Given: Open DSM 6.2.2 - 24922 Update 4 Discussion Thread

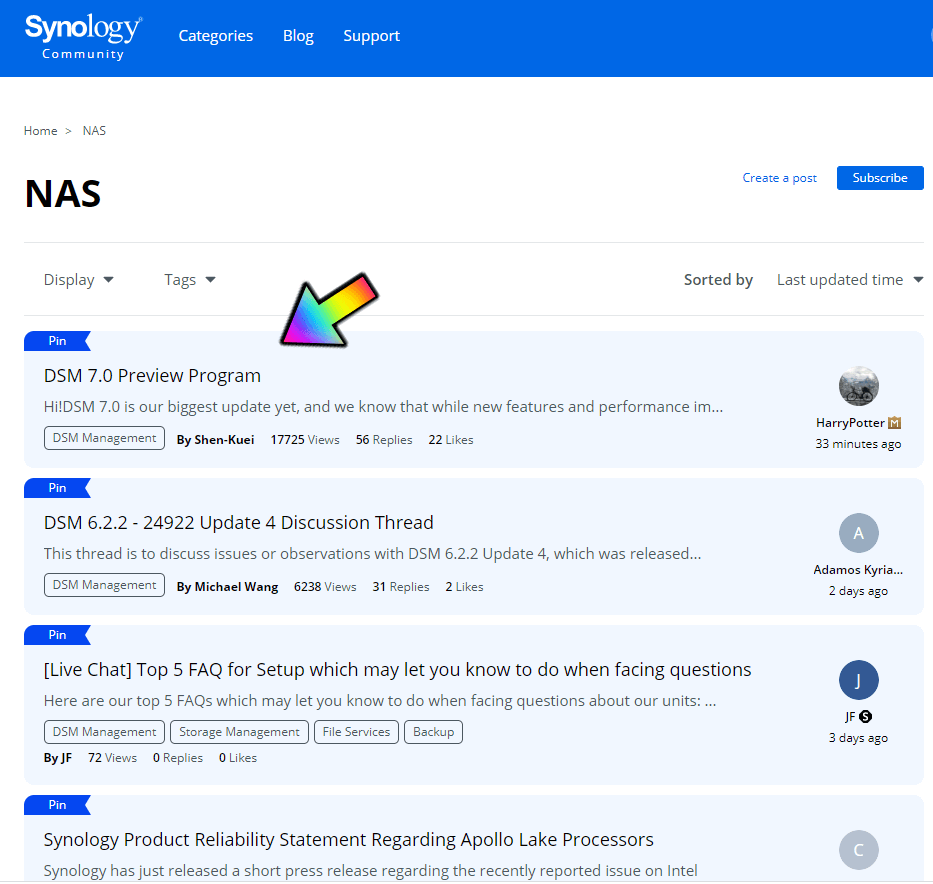Looking at the screenshot, I should tap(239, 523).
